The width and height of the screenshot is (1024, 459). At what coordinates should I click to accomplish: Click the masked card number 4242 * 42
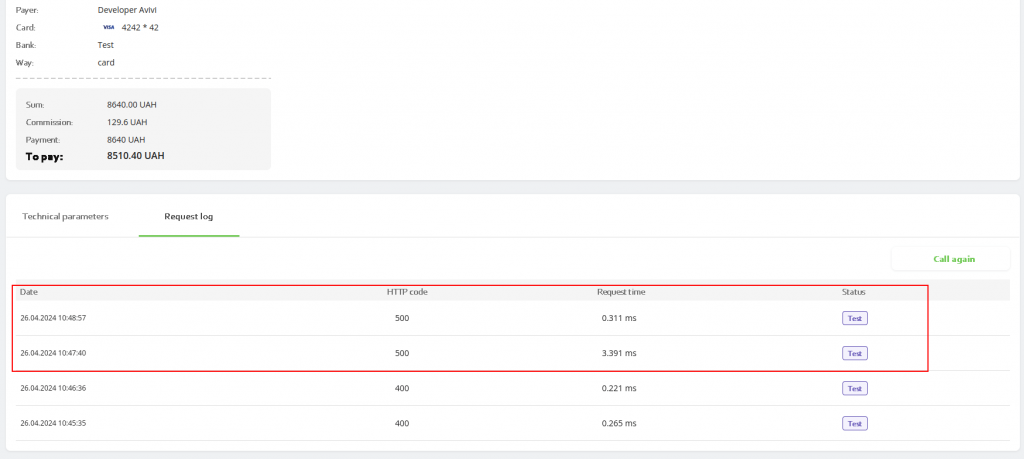140,27
